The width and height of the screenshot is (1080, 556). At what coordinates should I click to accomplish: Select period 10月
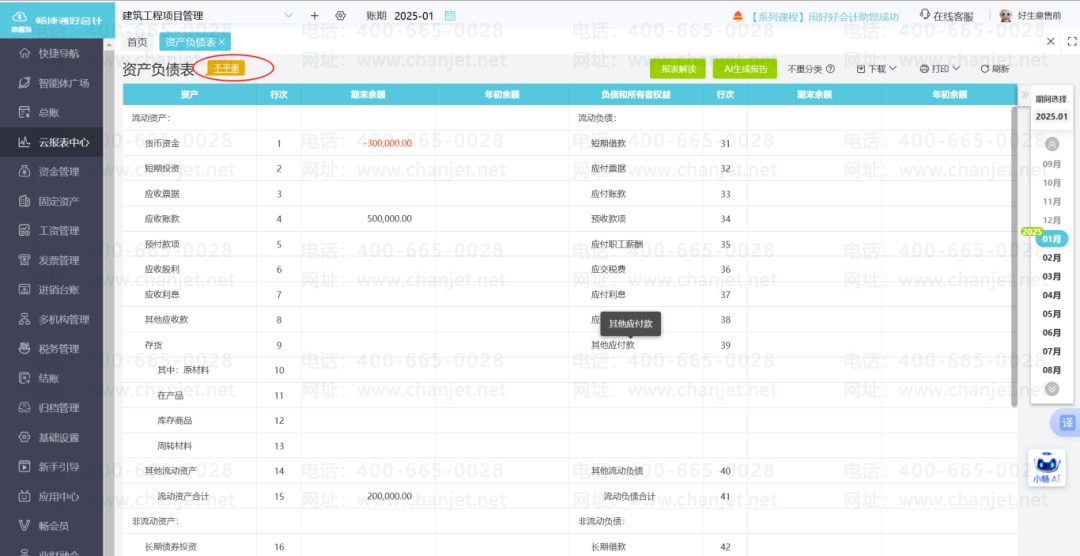pyautogui.click(x=1052, y=183)
